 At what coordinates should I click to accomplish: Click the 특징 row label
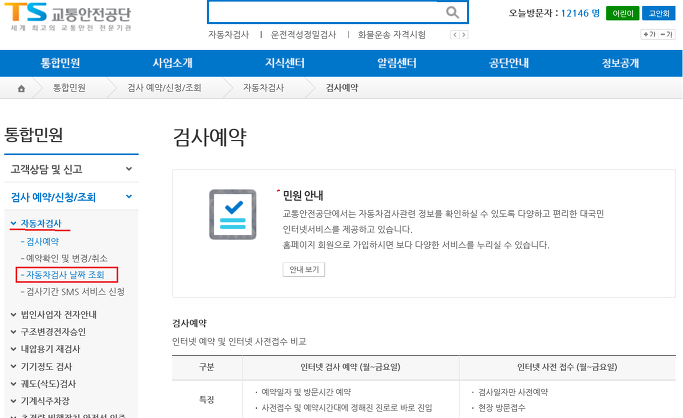click(x=206, y=400)
